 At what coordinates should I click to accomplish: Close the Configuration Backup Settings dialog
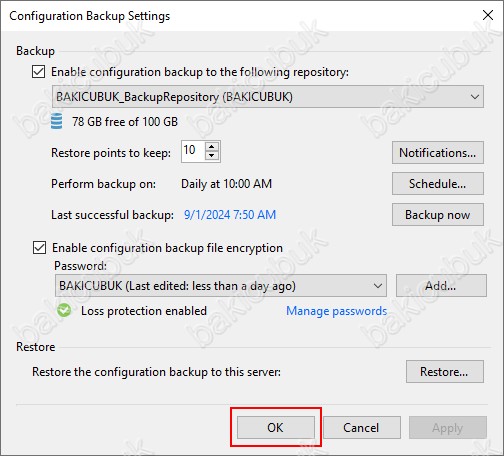488,15
